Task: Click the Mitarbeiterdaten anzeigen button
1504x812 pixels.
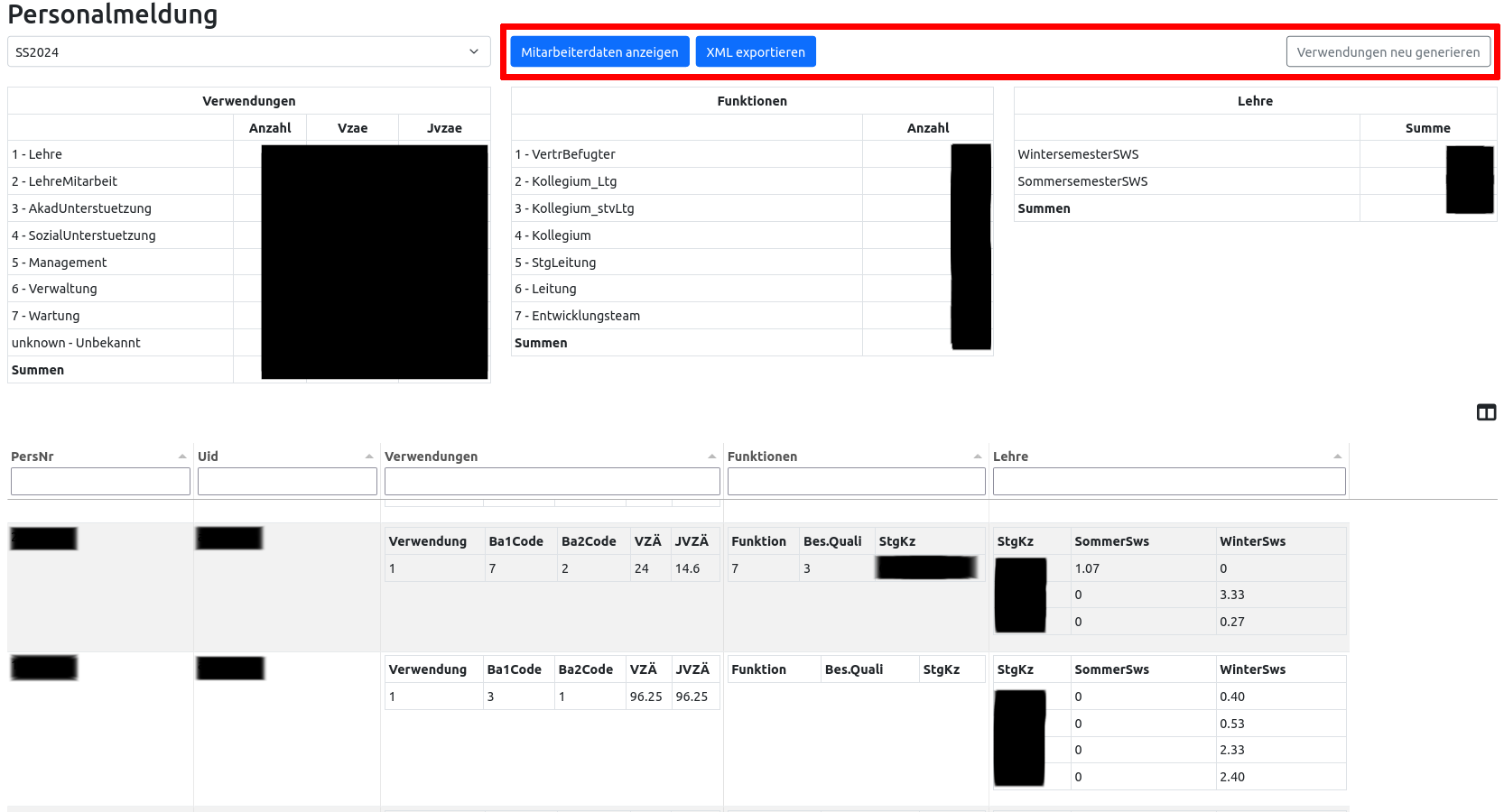Action: coord(599,52)
